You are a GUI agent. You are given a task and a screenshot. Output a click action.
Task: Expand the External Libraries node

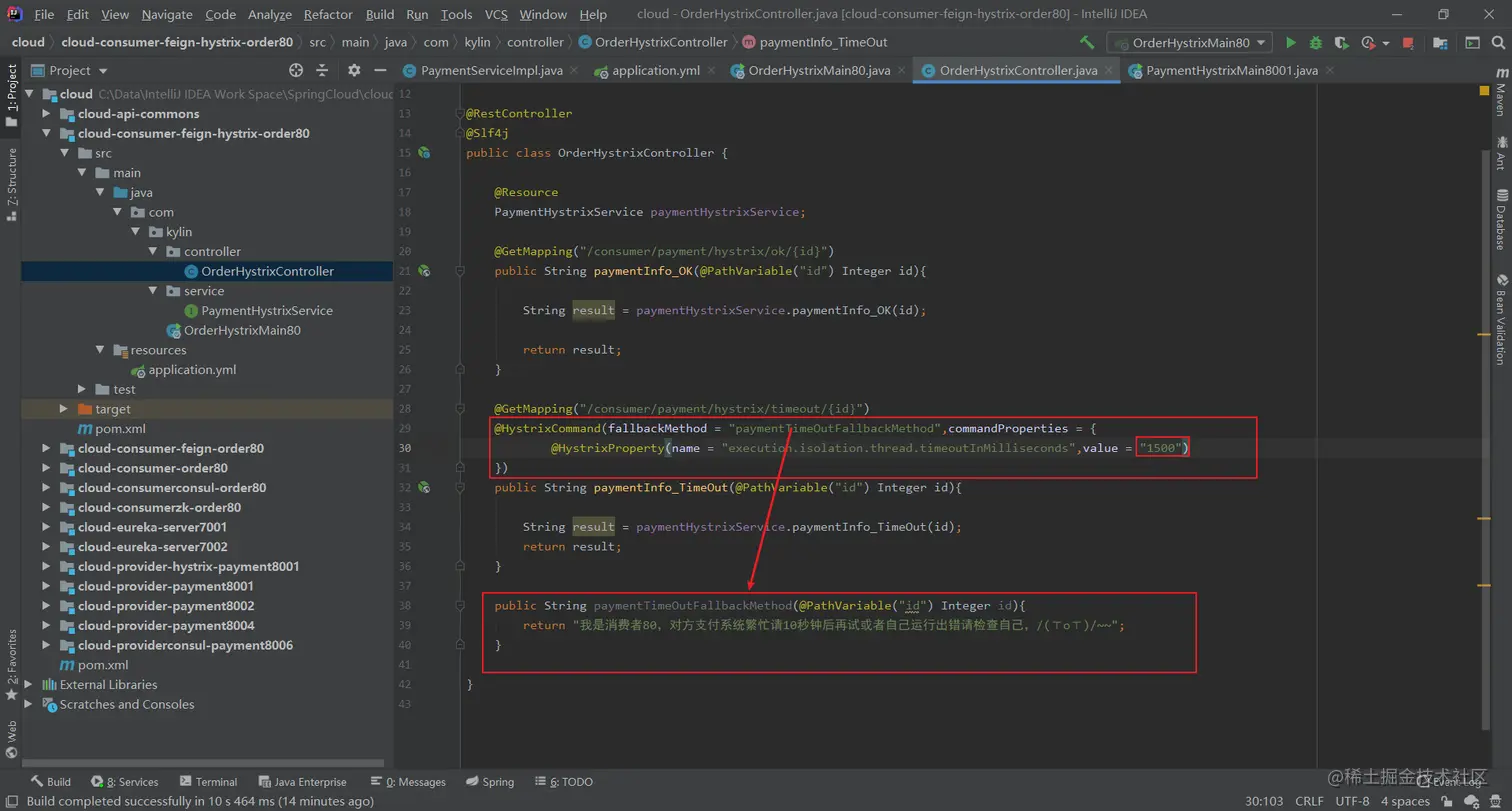[x=28, y=685]
